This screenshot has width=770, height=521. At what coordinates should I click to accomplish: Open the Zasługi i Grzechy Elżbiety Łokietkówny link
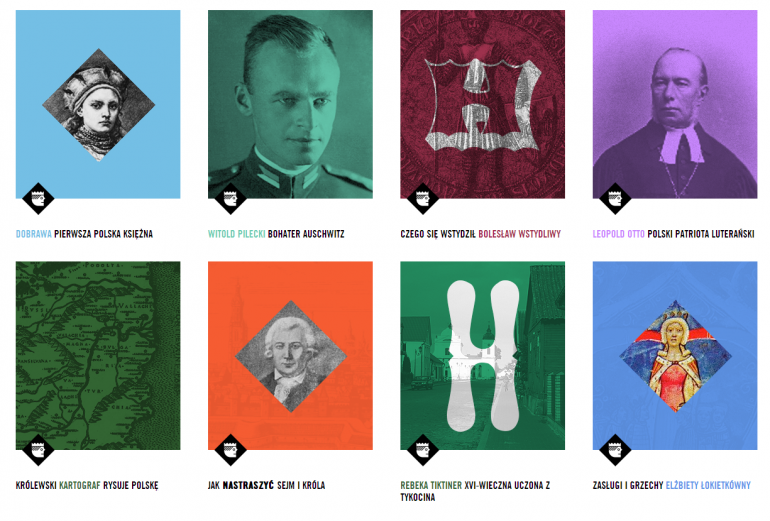pos(672,485)
